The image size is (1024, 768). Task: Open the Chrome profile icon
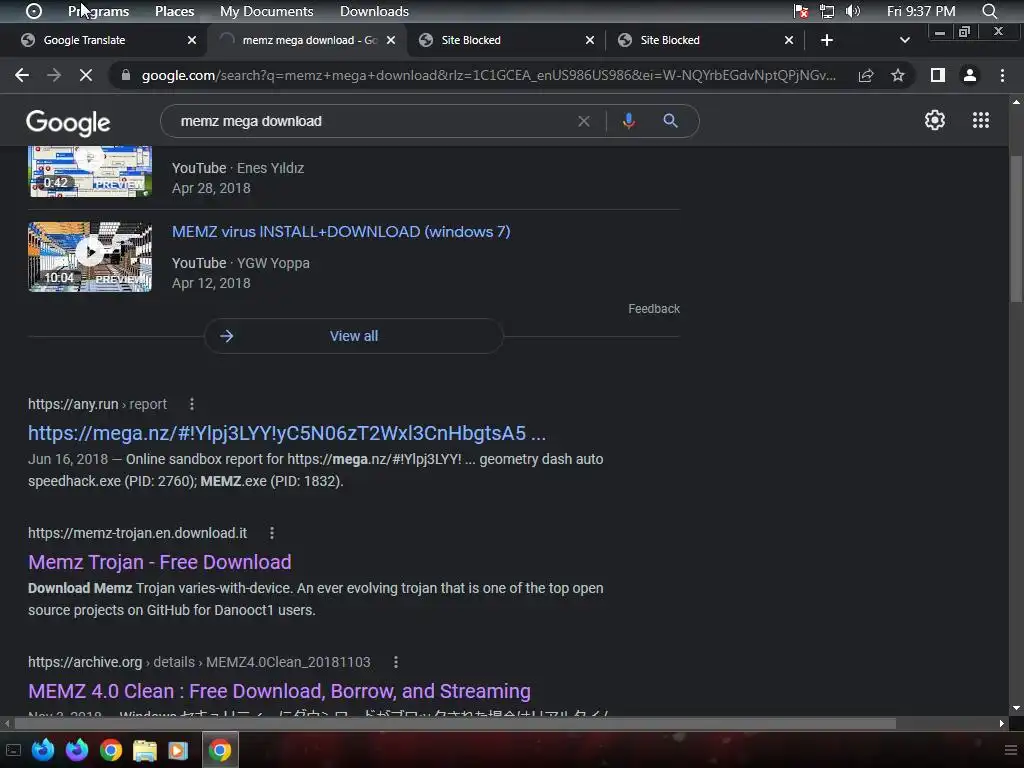click(x=970, y=75)
